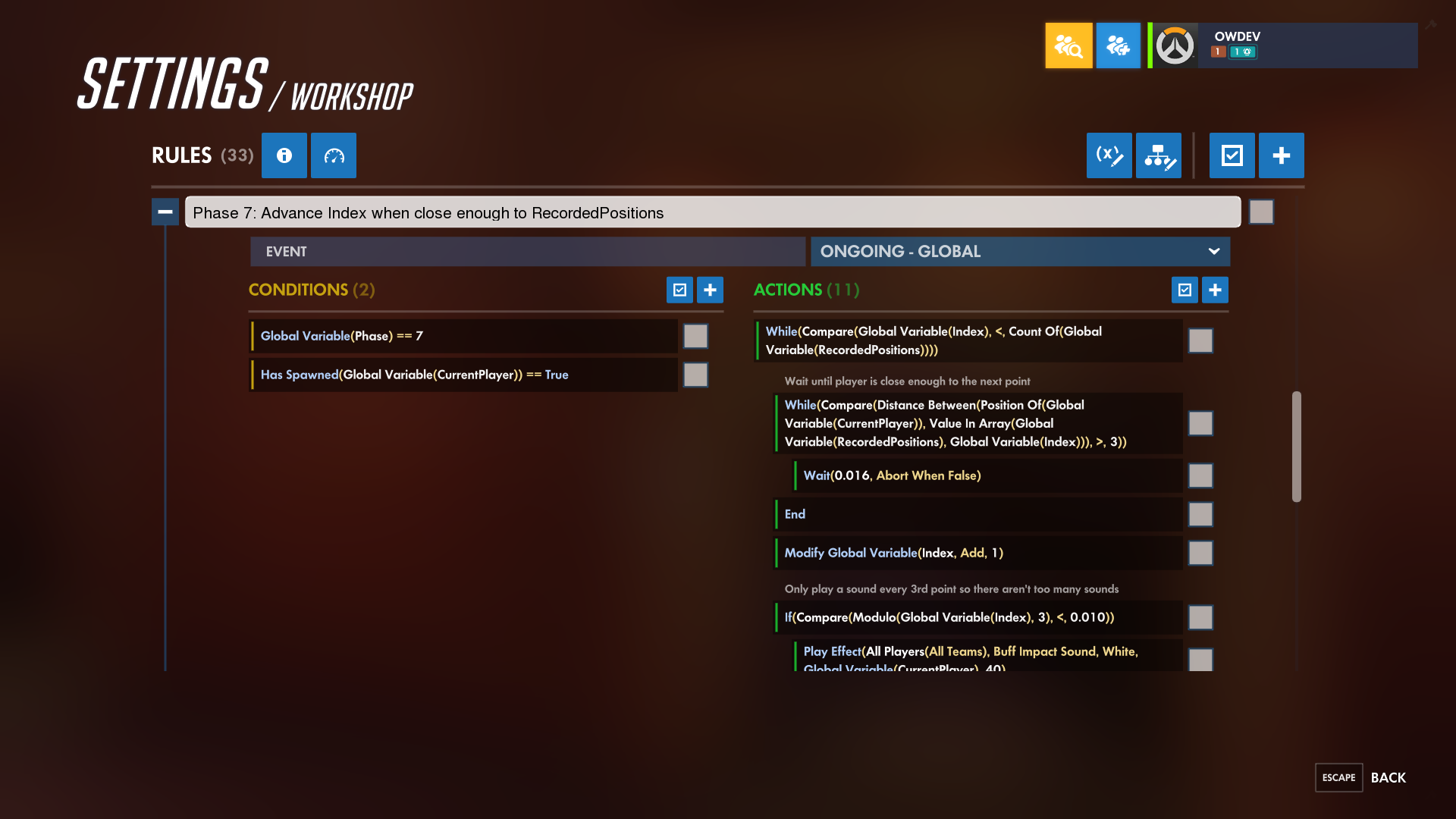Click the Phase 7 rule name field
1456x819 pixels.
click(x=713, y=212)
